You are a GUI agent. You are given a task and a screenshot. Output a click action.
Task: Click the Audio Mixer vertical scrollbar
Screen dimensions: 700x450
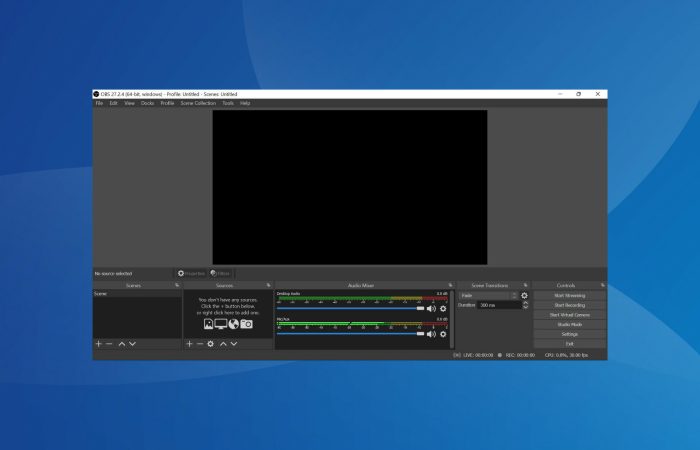pyautogui.click(x=452, y=320)
